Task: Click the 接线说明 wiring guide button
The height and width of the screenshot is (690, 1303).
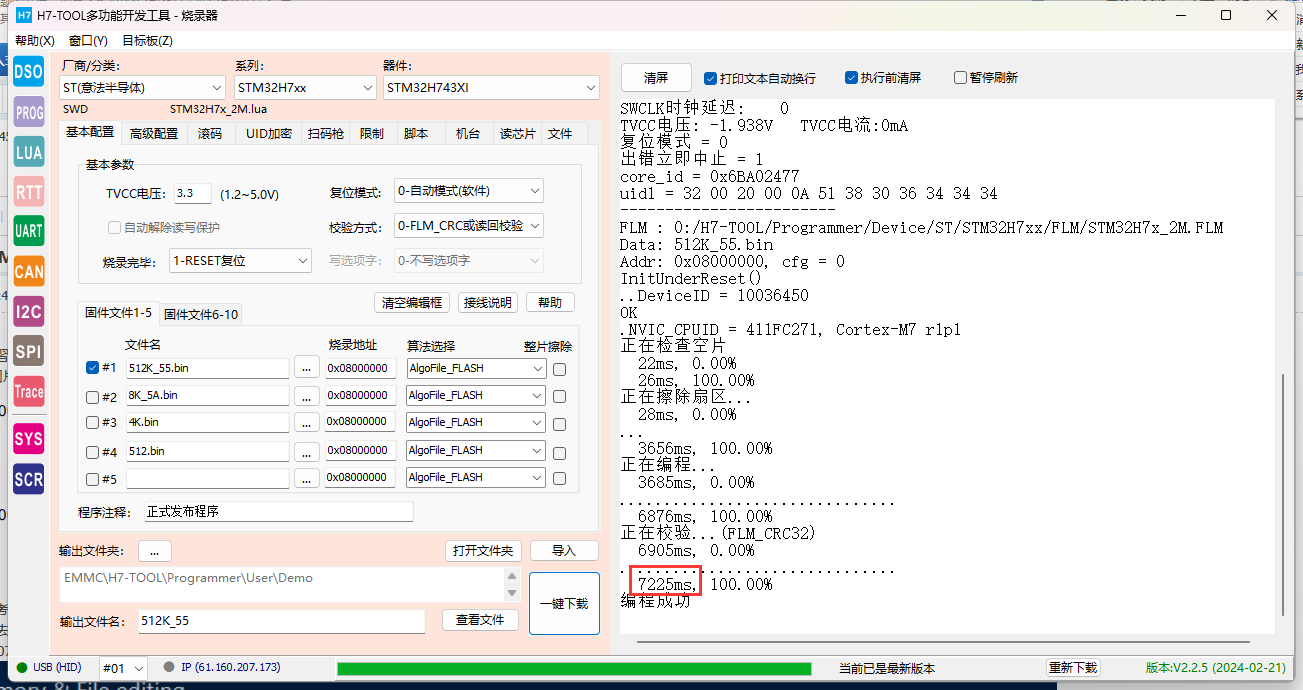Action: [488, 303]
